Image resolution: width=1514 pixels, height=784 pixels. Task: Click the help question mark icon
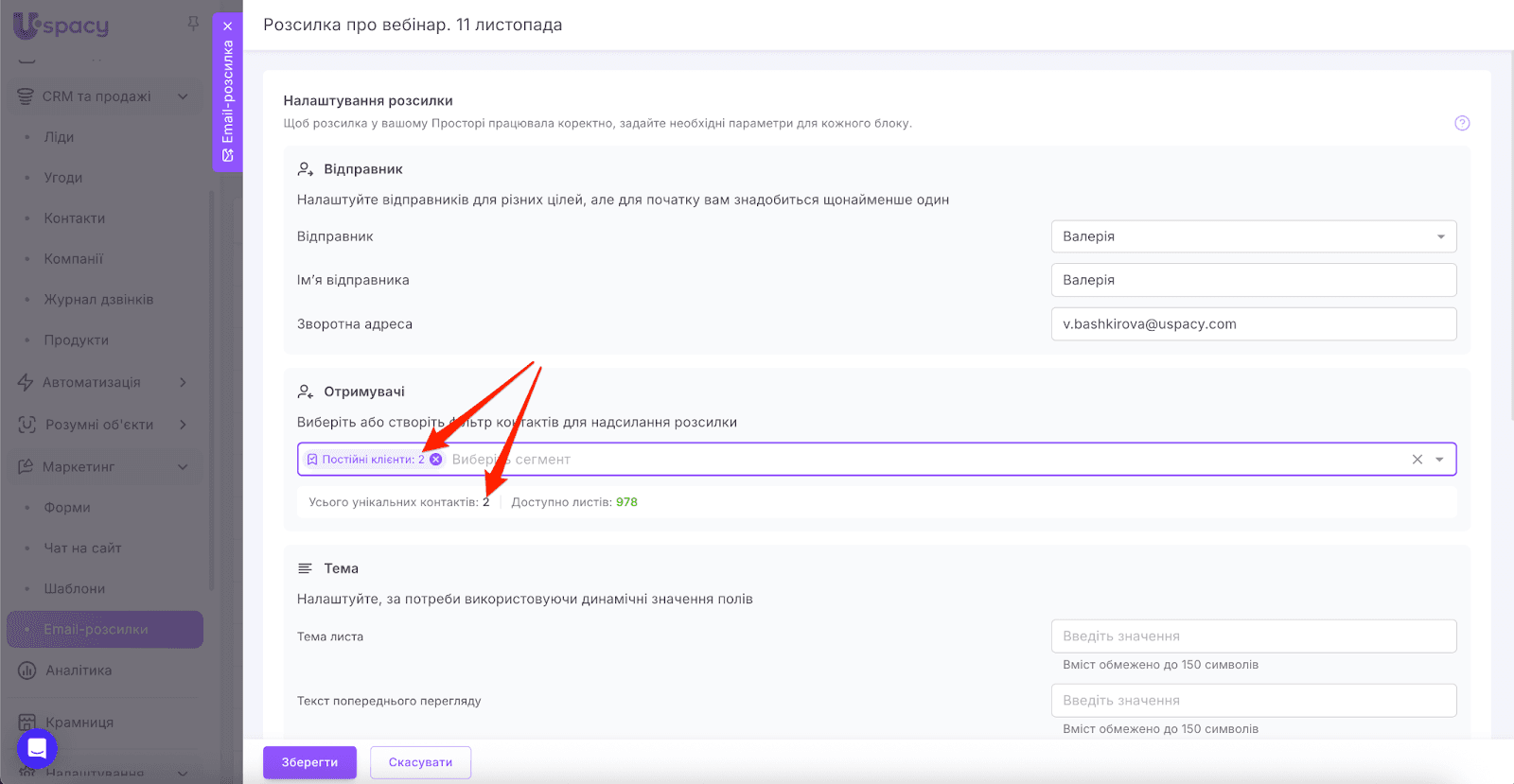click(1462, 123)
